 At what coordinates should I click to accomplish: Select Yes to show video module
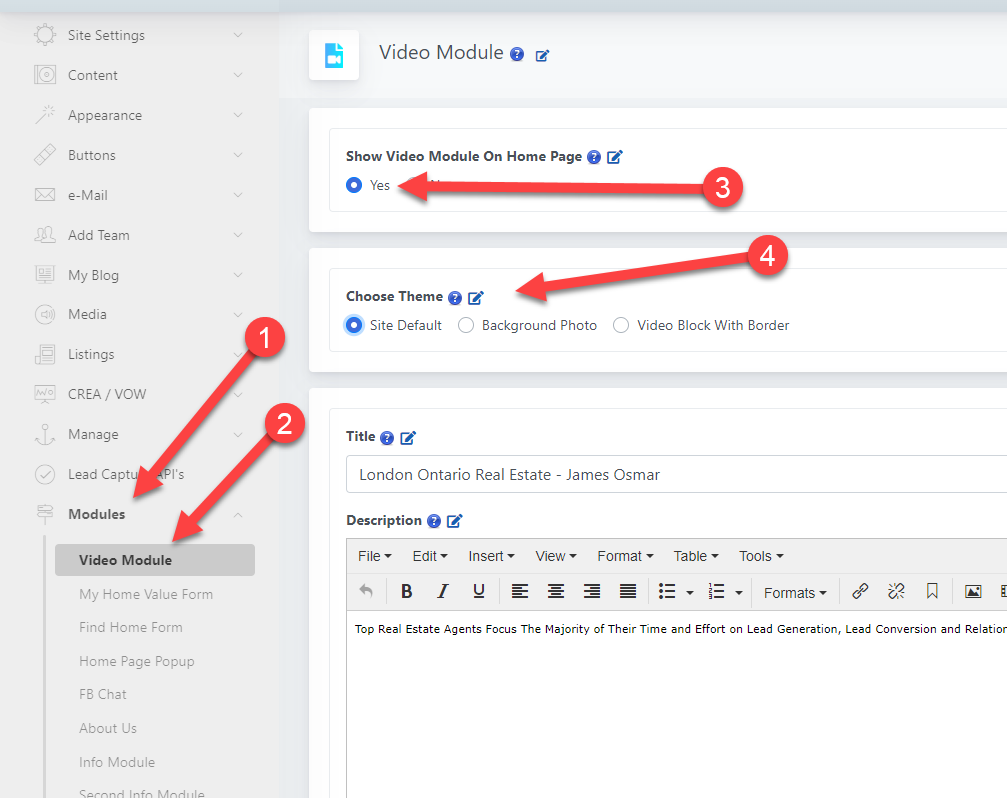click(x=354, y=185)
